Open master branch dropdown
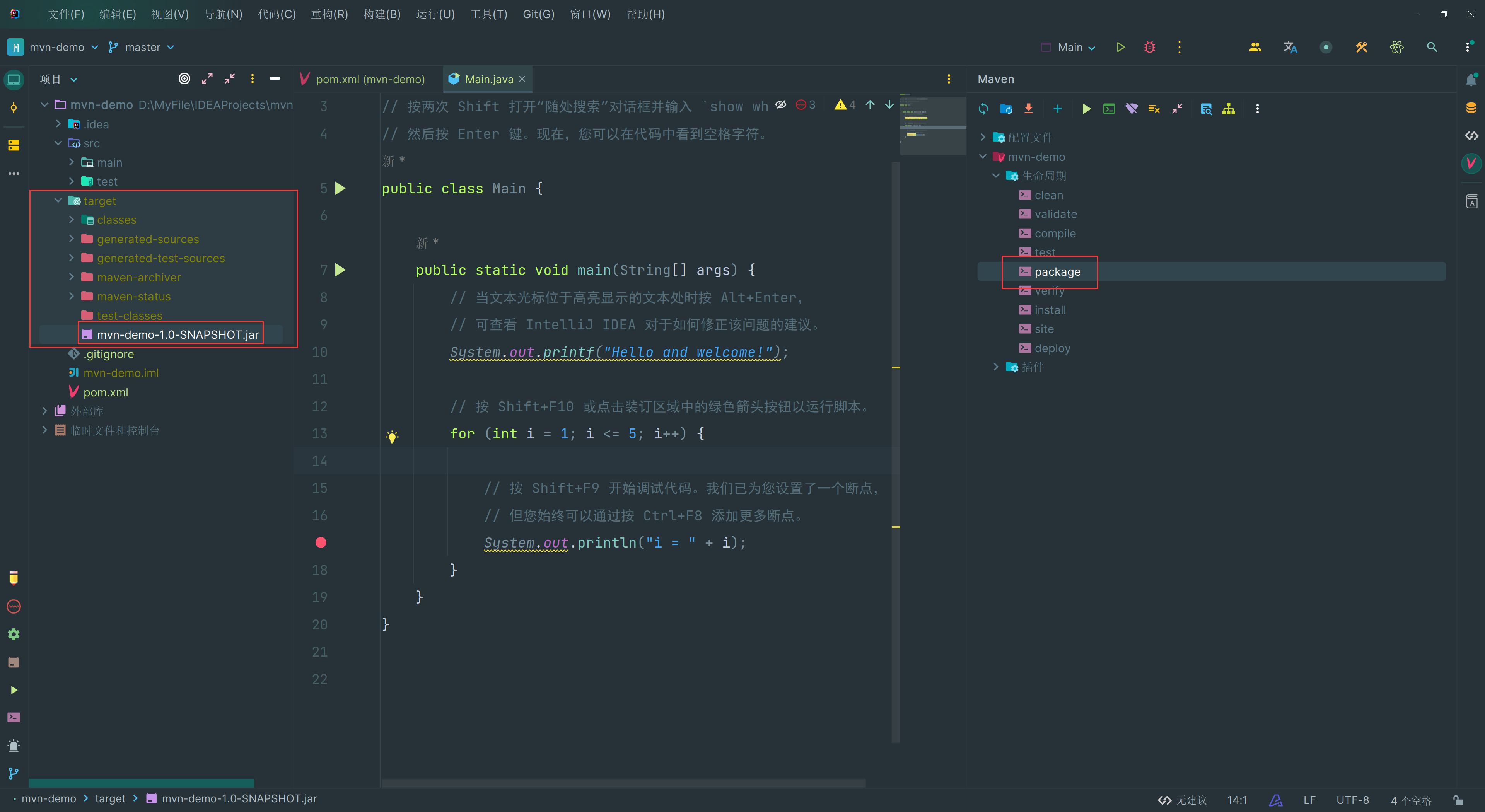The height and width of the screenshot is (812, 1485). 141,47
